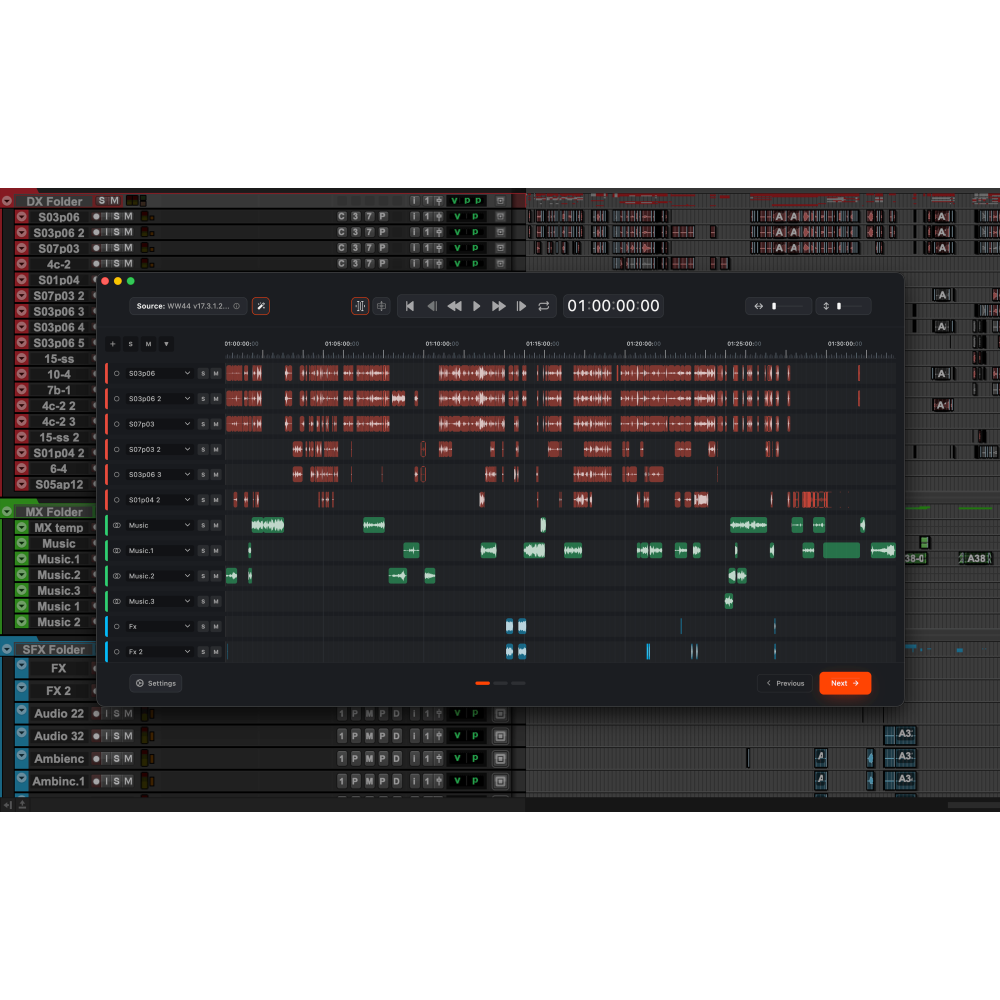The image size is (1000, 1000).
Task: Click the 01:15:00:00 ruler marker
Action: (543, 344)
